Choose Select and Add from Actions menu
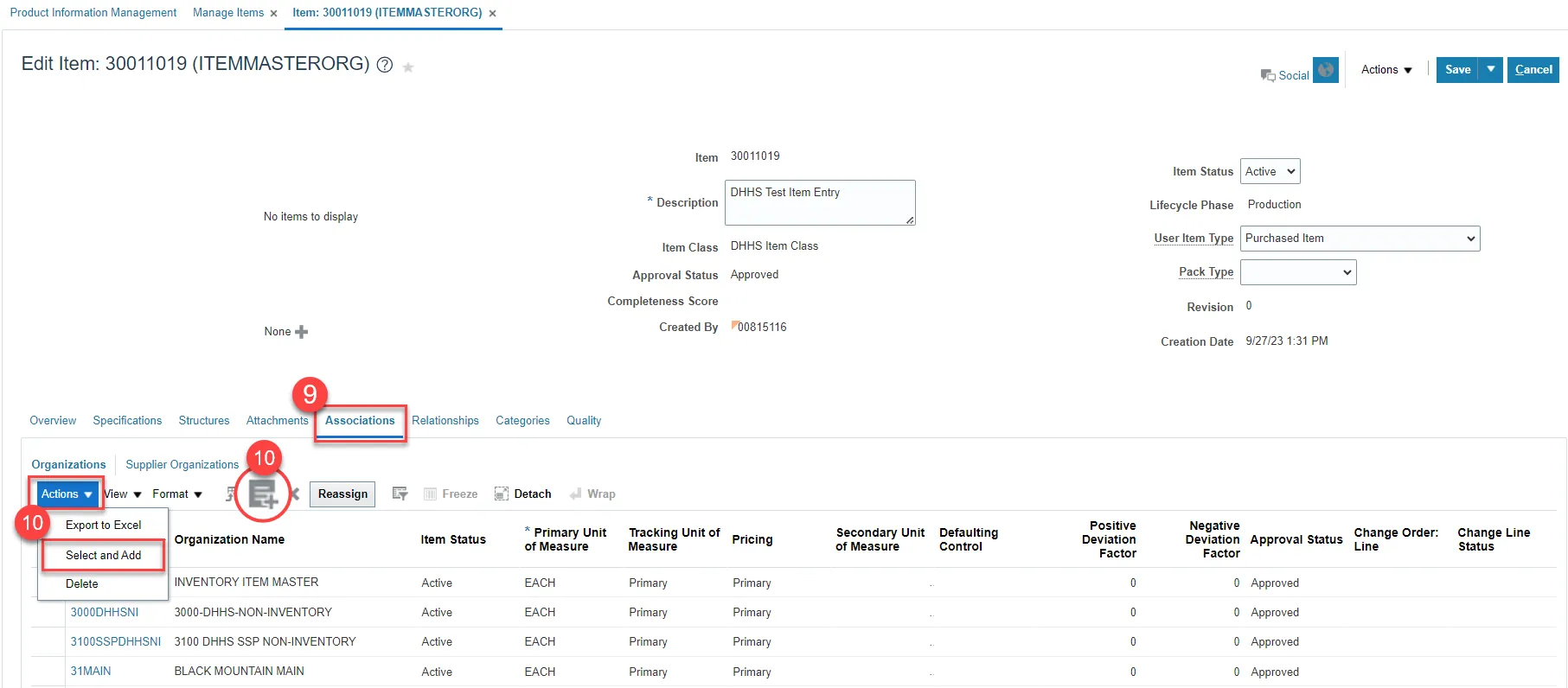 [x=103, y=555]
